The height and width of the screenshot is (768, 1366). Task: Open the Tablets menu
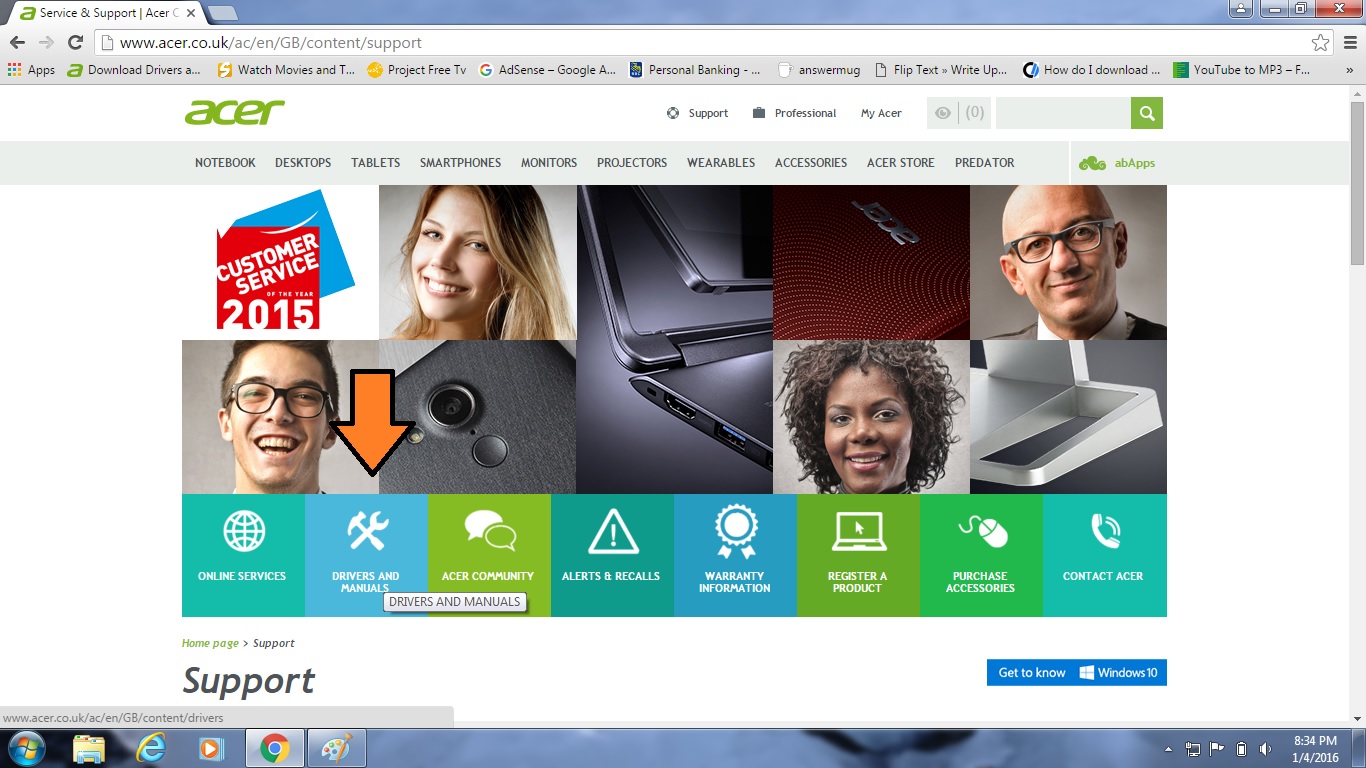click(x=375, y=163)
